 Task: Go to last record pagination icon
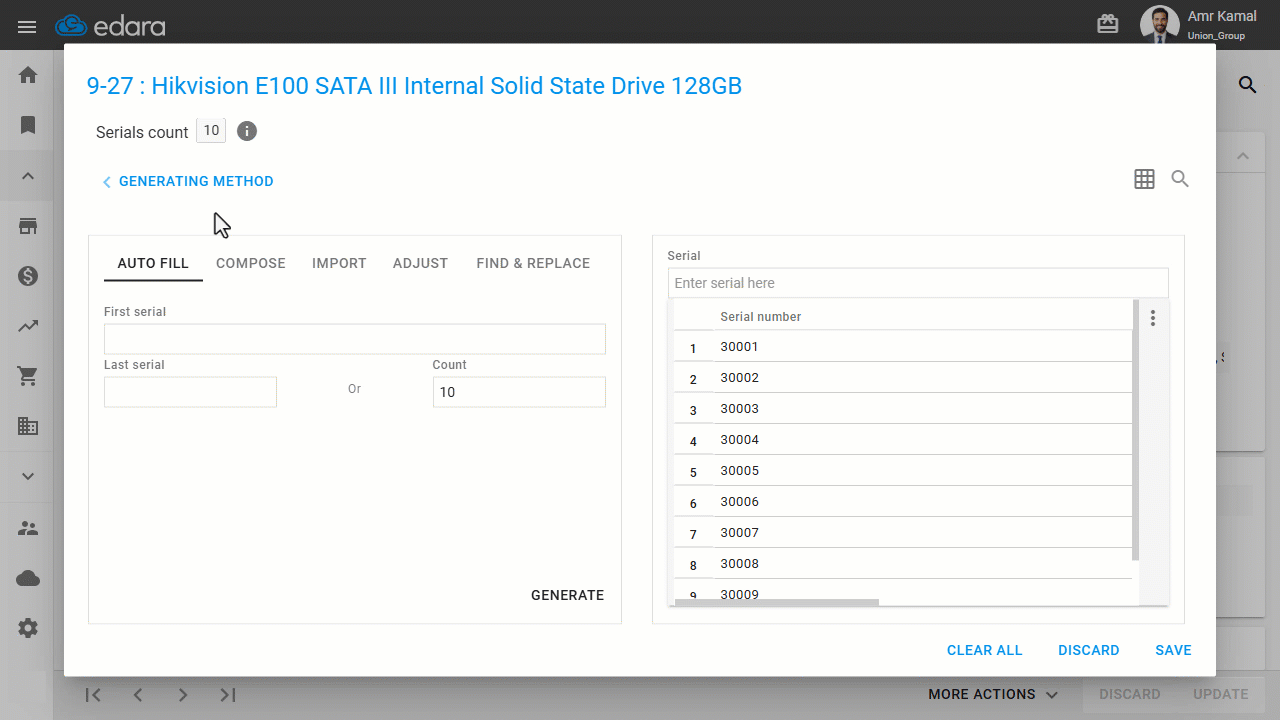(228, 695)
